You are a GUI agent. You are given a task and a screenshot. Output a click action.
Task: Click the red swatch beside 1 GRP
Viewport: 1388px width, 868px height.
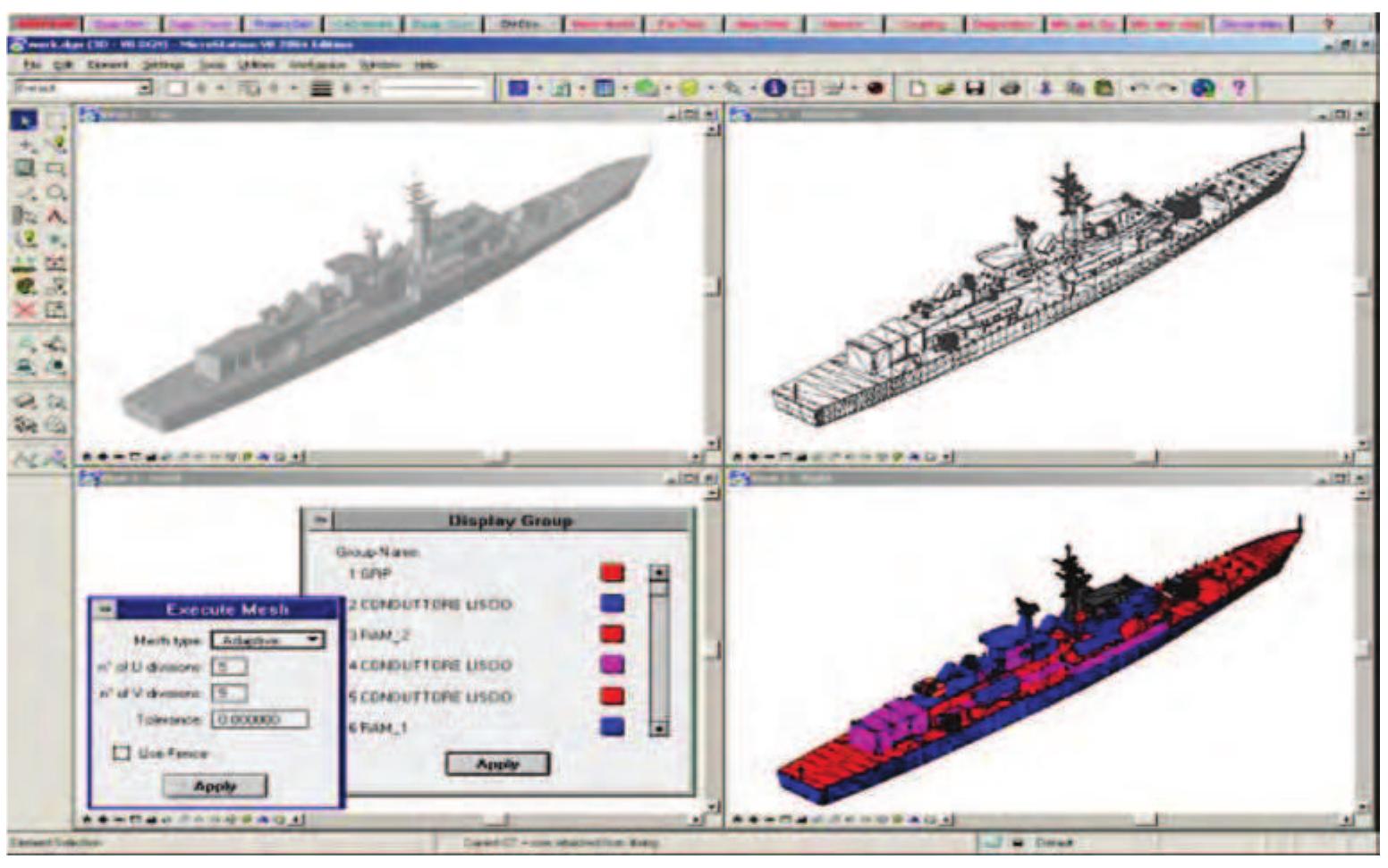(x=612, y=572)
